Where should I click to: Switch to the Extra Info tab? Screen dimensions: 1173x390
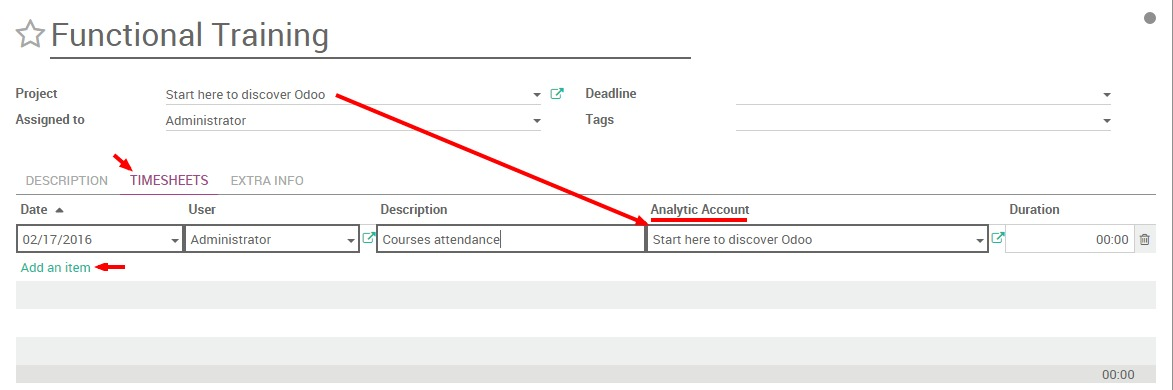267,181
